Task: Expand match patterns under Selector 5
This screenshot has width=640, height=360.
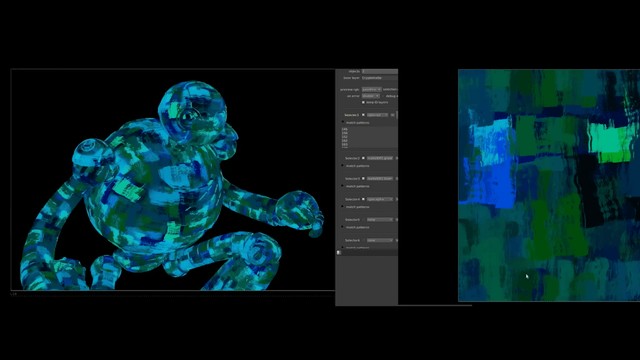Action: click(342, 227)
